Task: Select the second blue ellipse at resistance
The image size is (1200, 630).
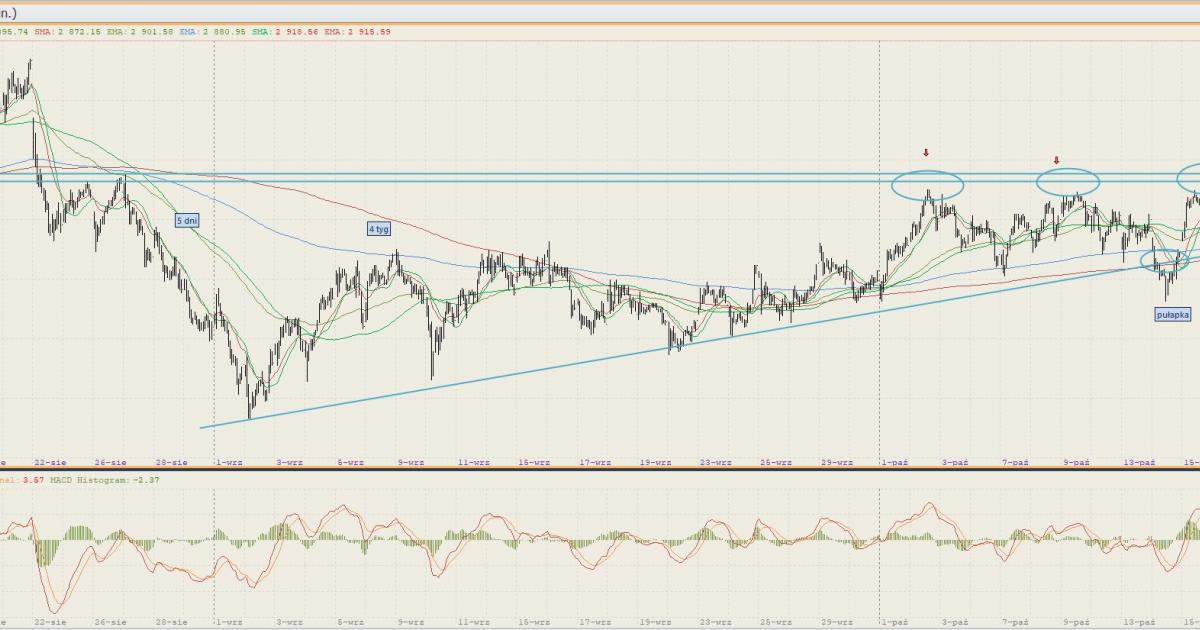Action: click(x=1067, y=181)
